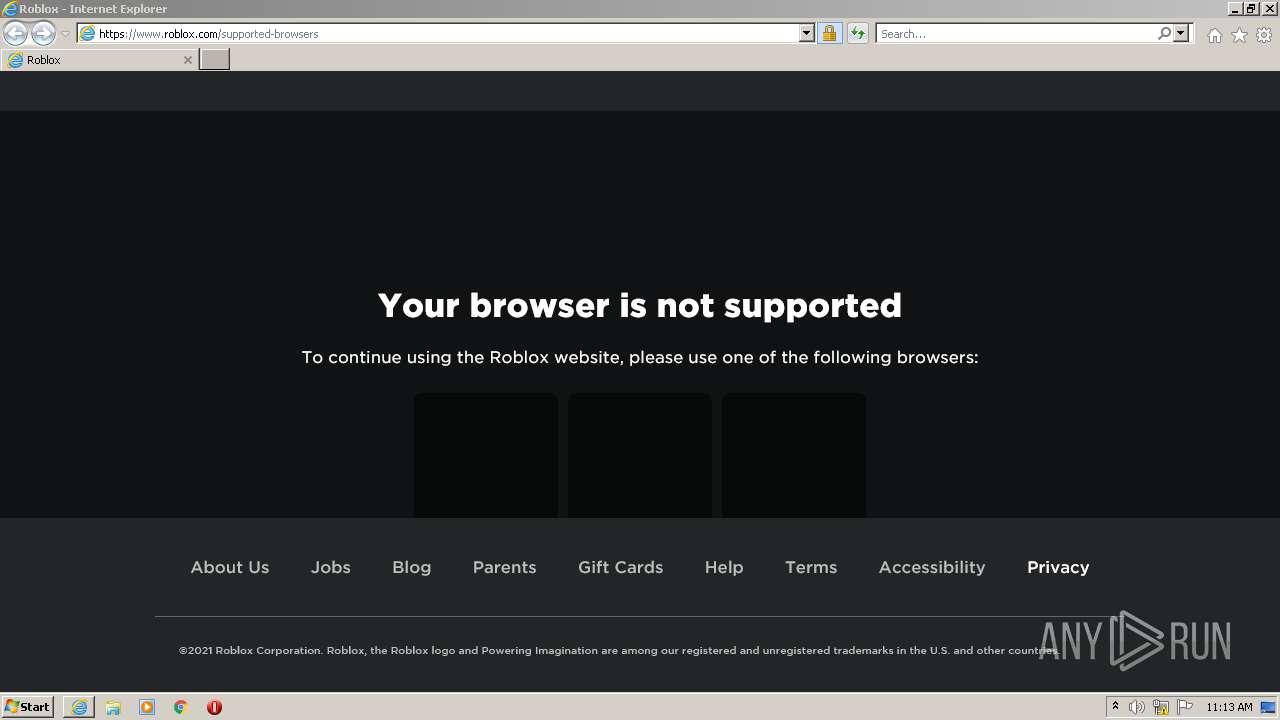Open the search provider dropdown arrow
Image resolution: width=1280 pixels, height=720 pixels.
pyautogui.click(x=1181, y=33)
